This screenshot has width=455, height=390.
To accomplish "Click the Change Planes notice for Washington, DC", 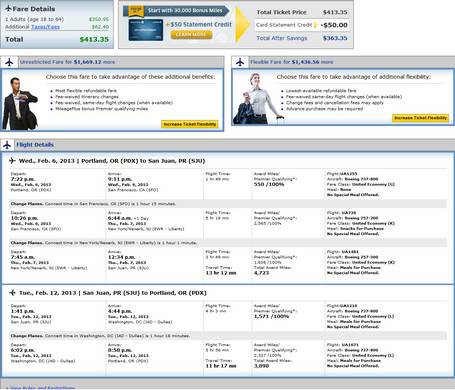I will [228, 336].
